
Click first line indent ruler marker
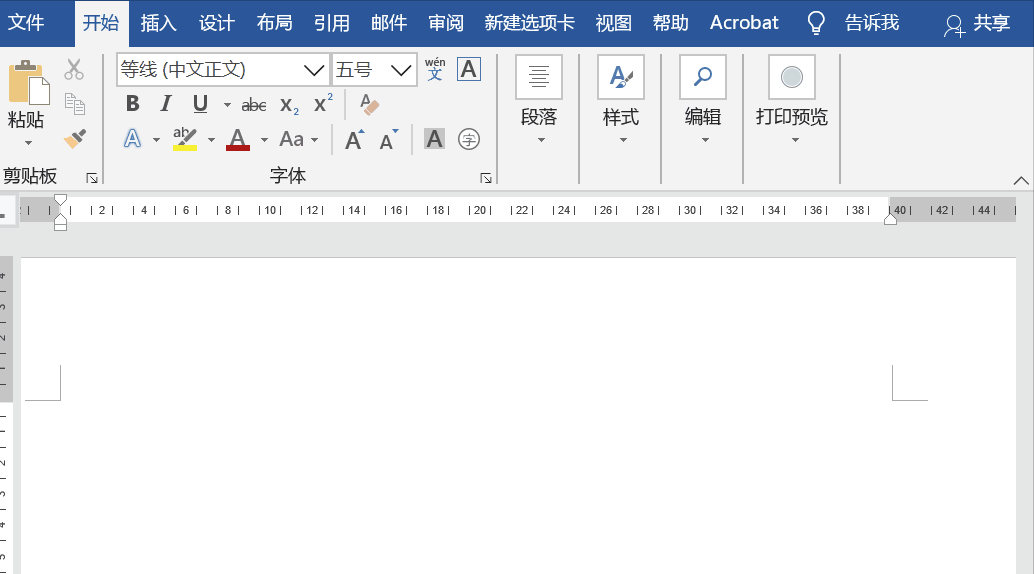click(60, 199)
